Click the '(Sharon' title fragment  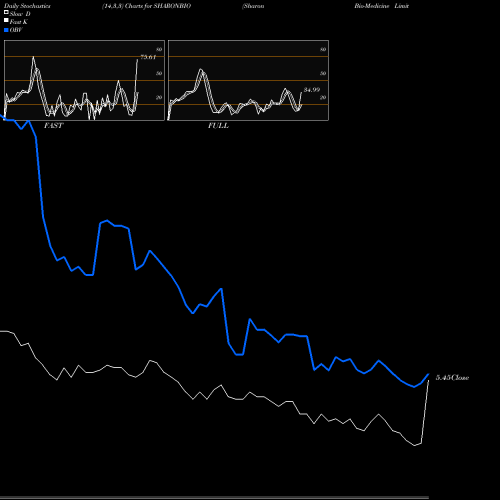click(x=253, y=6)
